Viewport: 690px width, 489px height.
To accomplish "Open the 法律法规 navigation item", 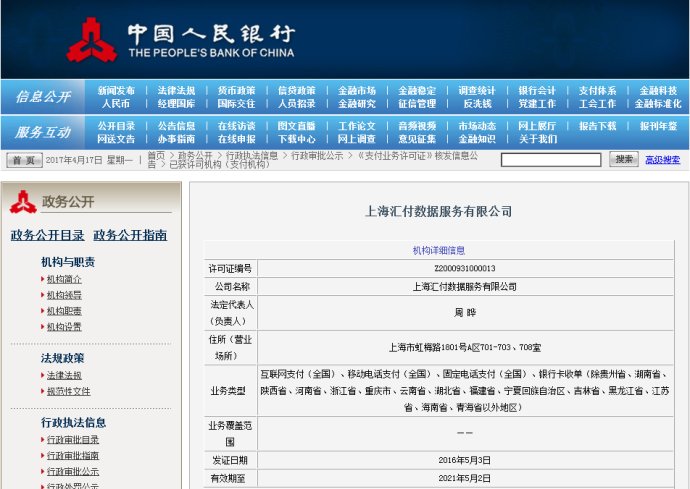I will (176, 91).
